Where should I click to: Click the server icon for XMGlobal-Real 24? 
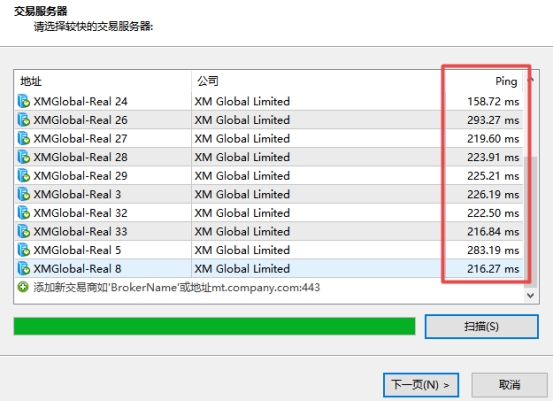24,101
